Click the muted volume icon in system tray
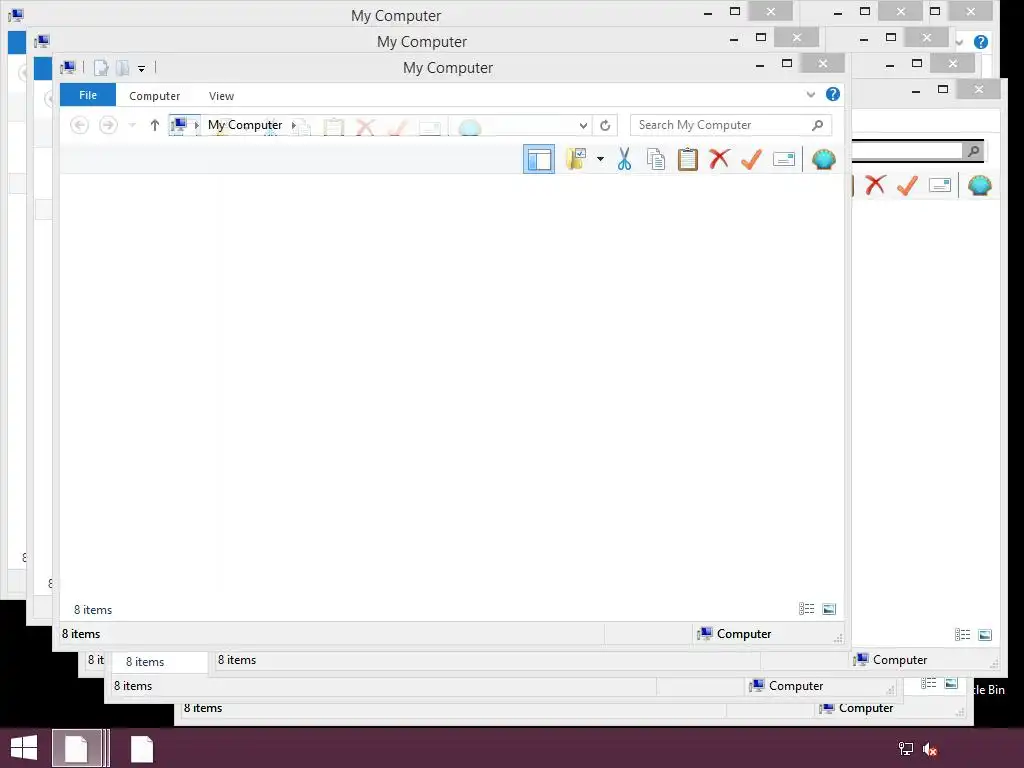Image resolution: width=1024 pixels, height=768 pixels. click(930, 748)
